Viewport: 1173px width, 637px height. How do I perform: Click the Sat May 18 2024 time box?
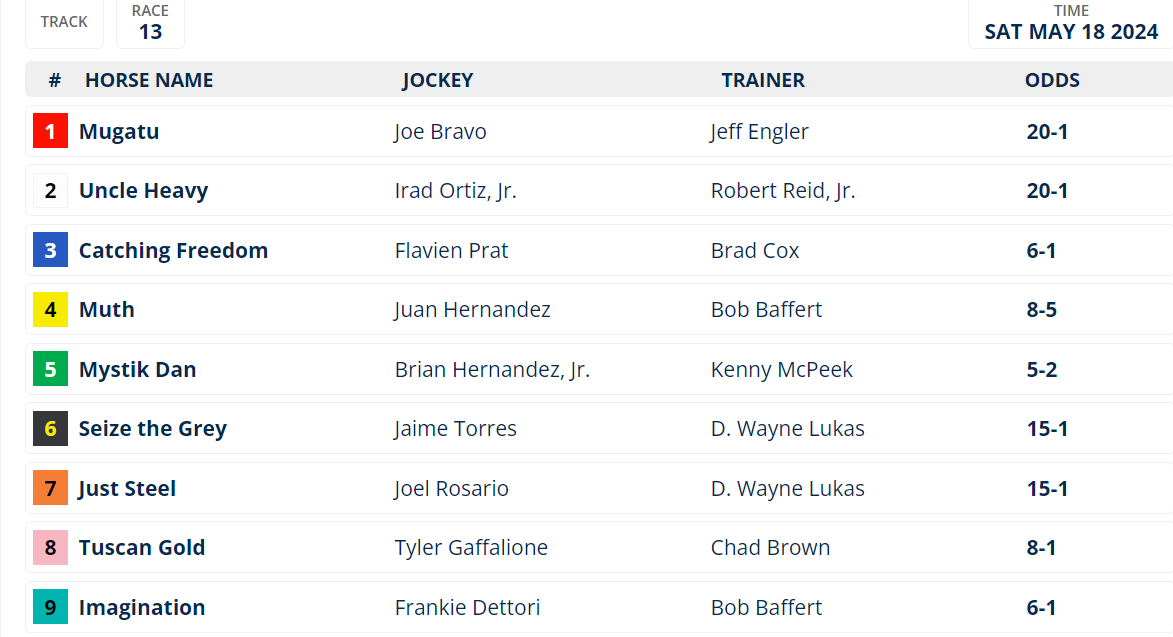(x=1070, y=23)
